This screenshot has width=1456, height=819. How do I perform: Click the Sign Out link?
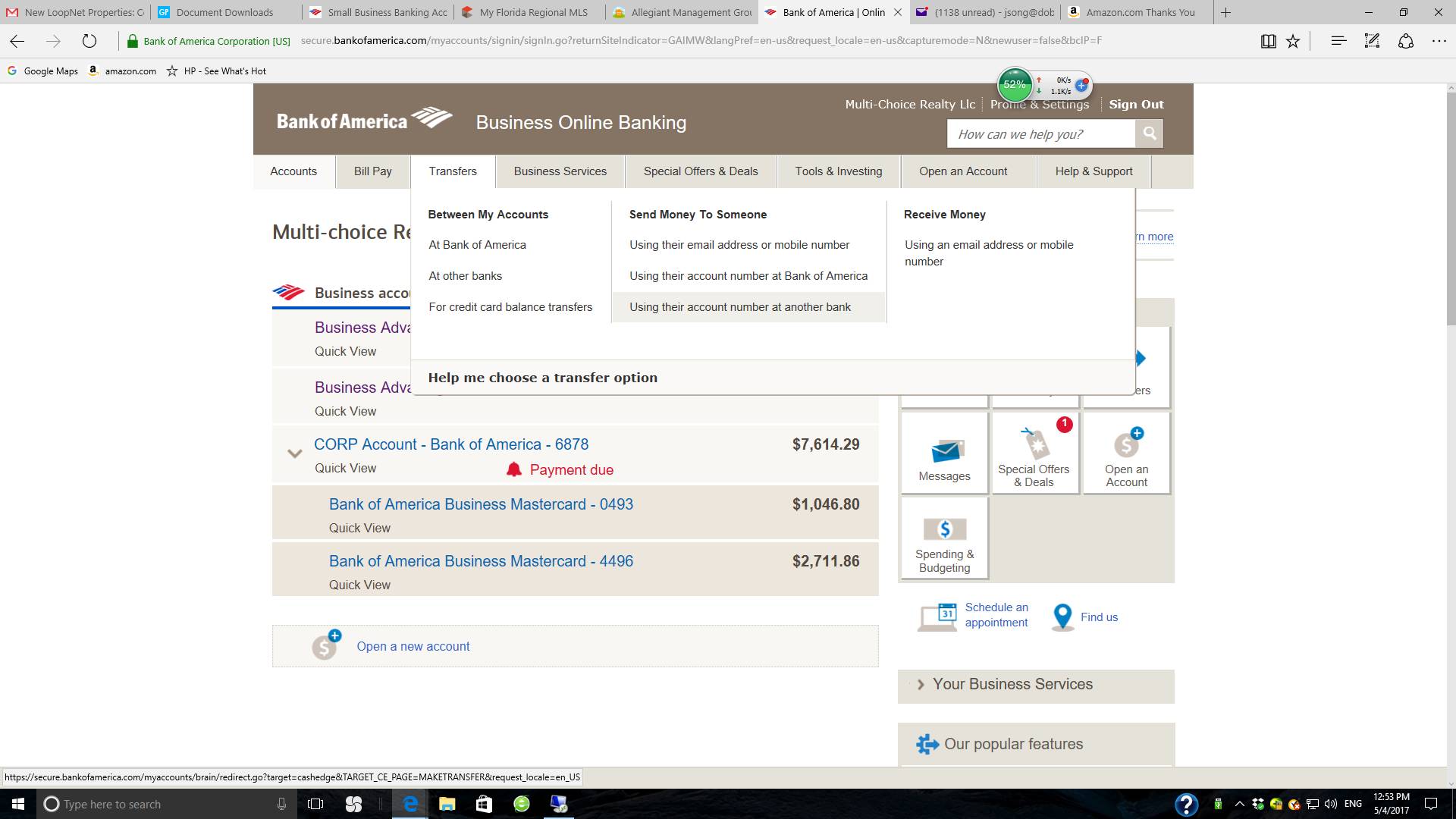(x=1135, y=105)
